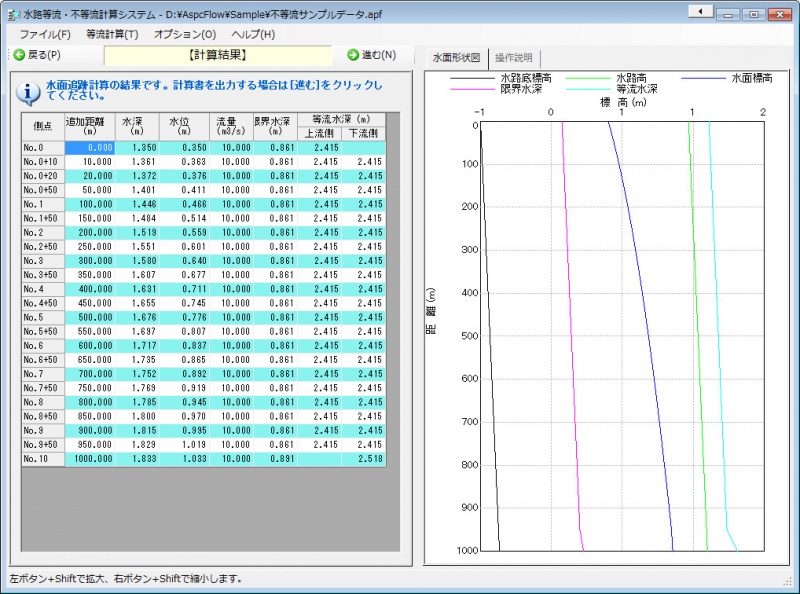800x594 pixels.
Task: Click 水位 value 0.970 in row No.8+50
Action: [x=184, y=416]
